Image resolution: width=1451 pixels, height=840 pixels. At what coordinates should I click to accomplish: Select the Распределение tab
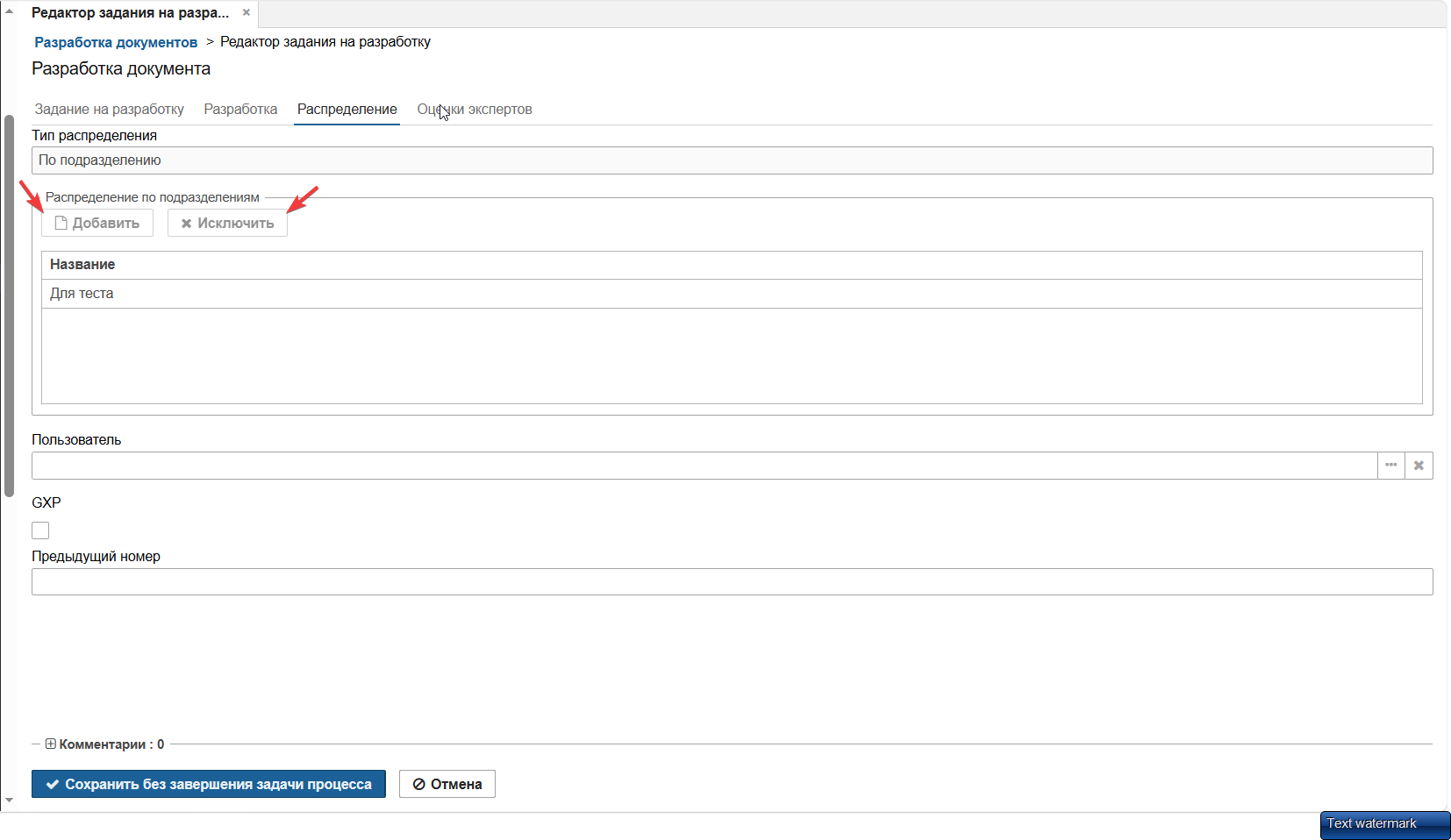pyautogui.click(x=347, y=109)
